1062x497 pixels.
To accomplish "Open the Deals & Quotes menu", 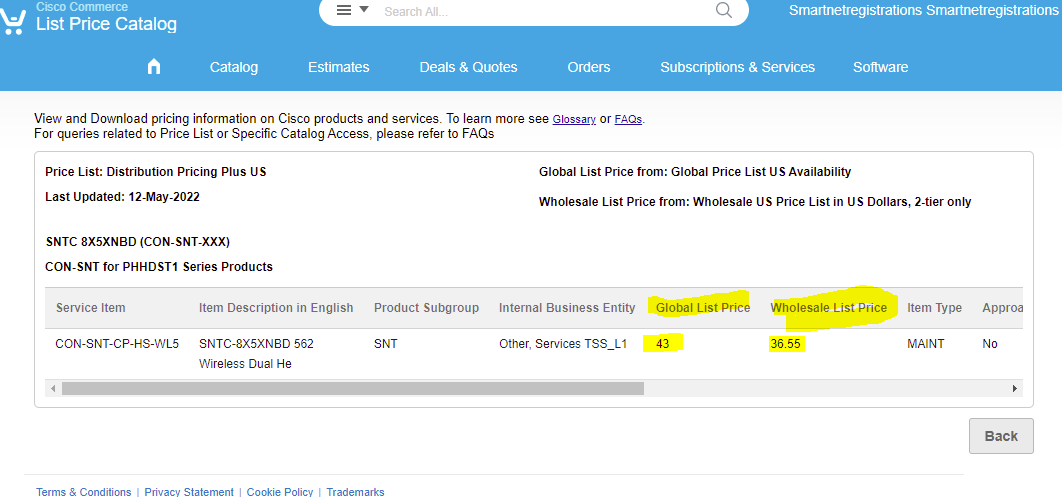I will (468, 67).
